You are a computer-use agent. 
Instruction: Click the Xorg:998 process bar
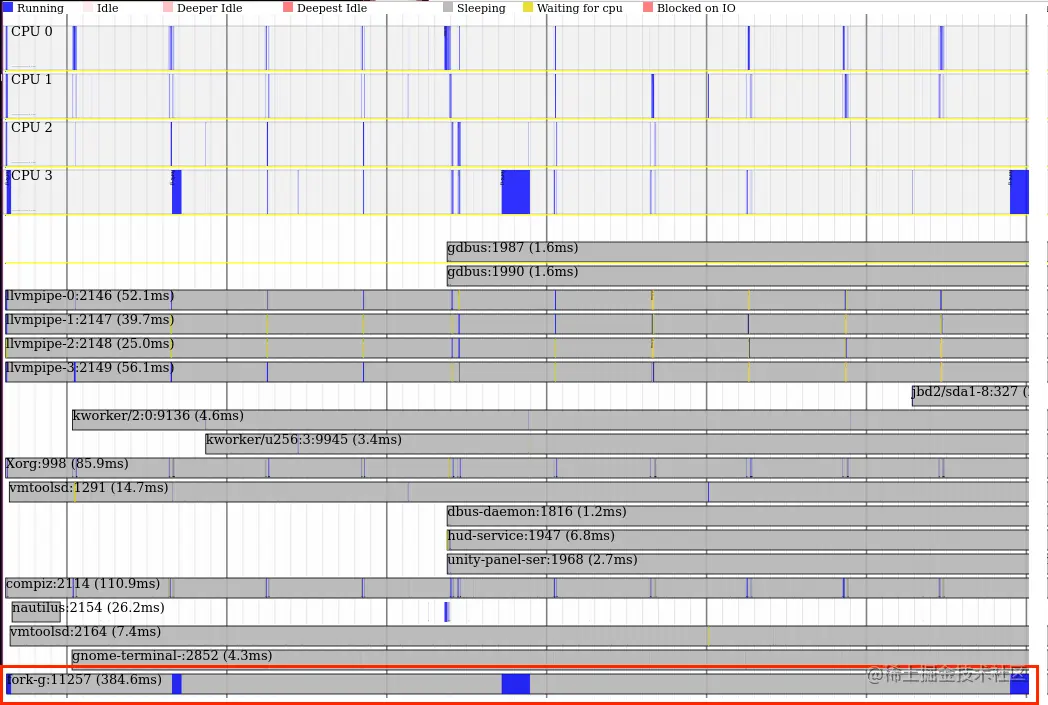[x=517, y=468]
